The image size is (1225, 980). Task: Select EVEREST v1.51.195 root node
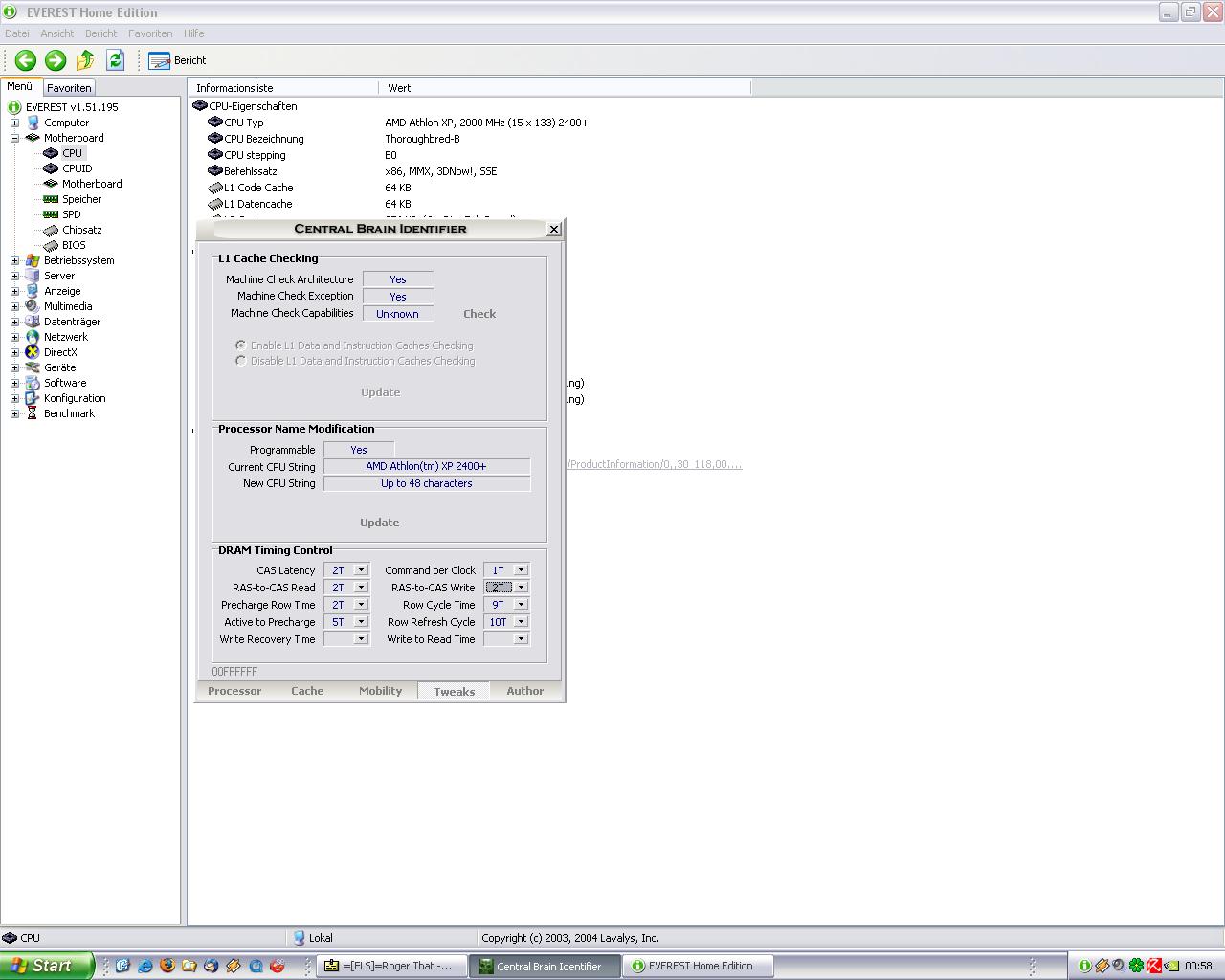[72, 107]
